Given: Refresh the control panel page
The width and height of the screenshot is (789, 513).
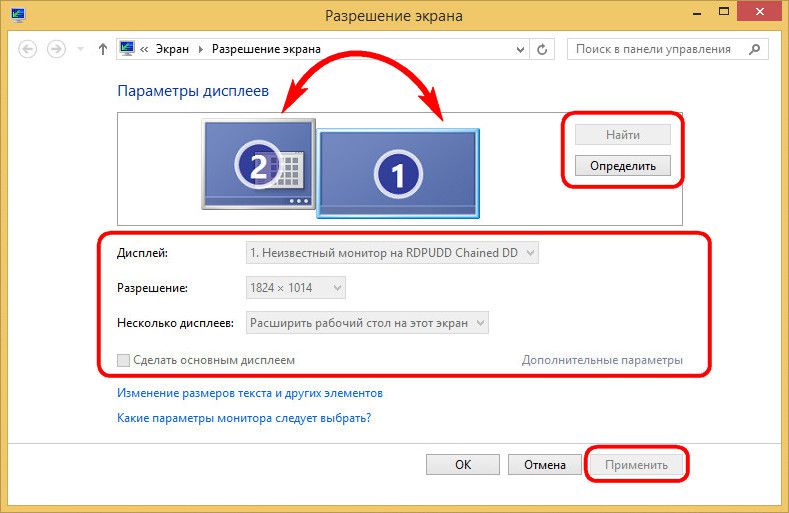Looking at the screenshot, I should [543, 49].
